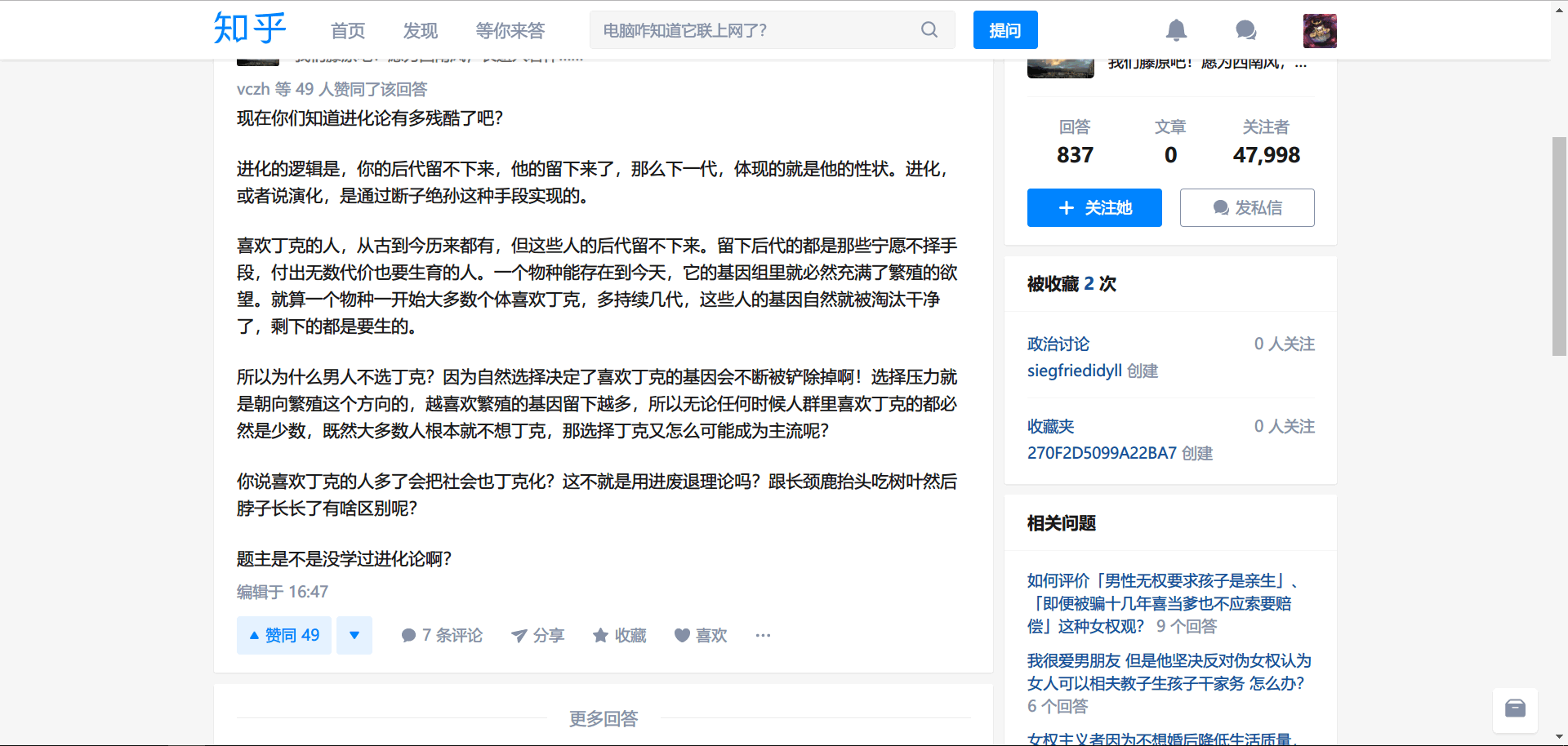Click the share (分享) icon
This screenshot has width=1568, height=746.
(x=519, y=636)
